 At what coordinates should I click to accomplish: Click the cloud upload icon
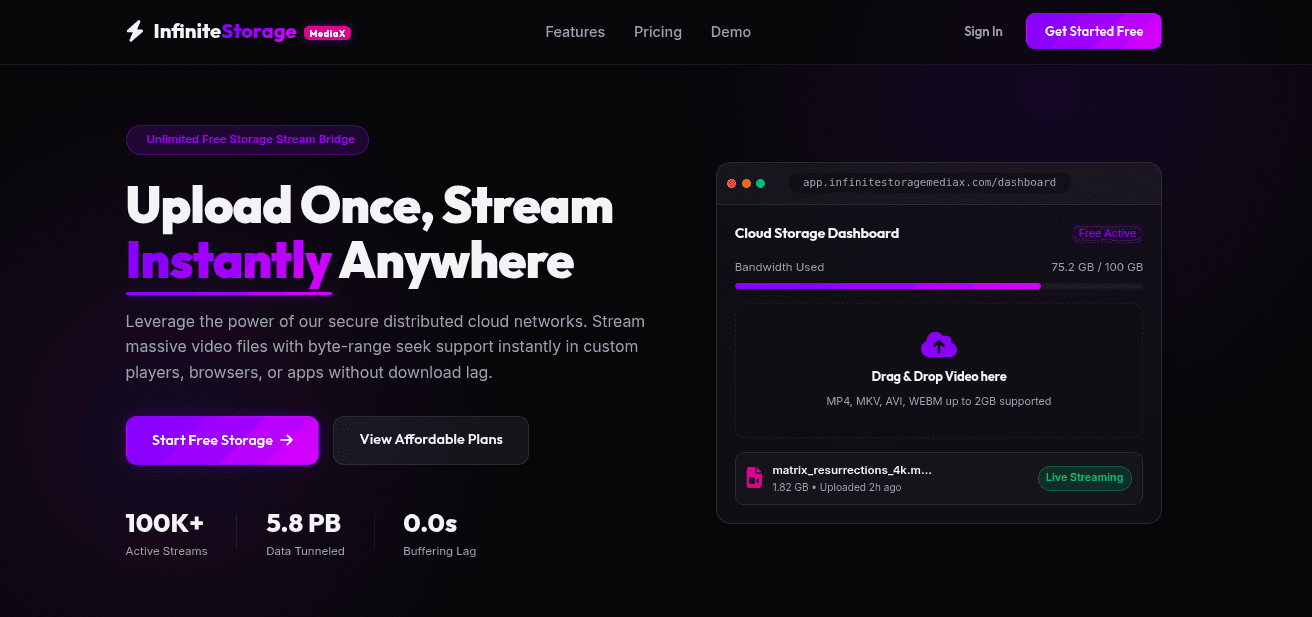pos(938,345)
